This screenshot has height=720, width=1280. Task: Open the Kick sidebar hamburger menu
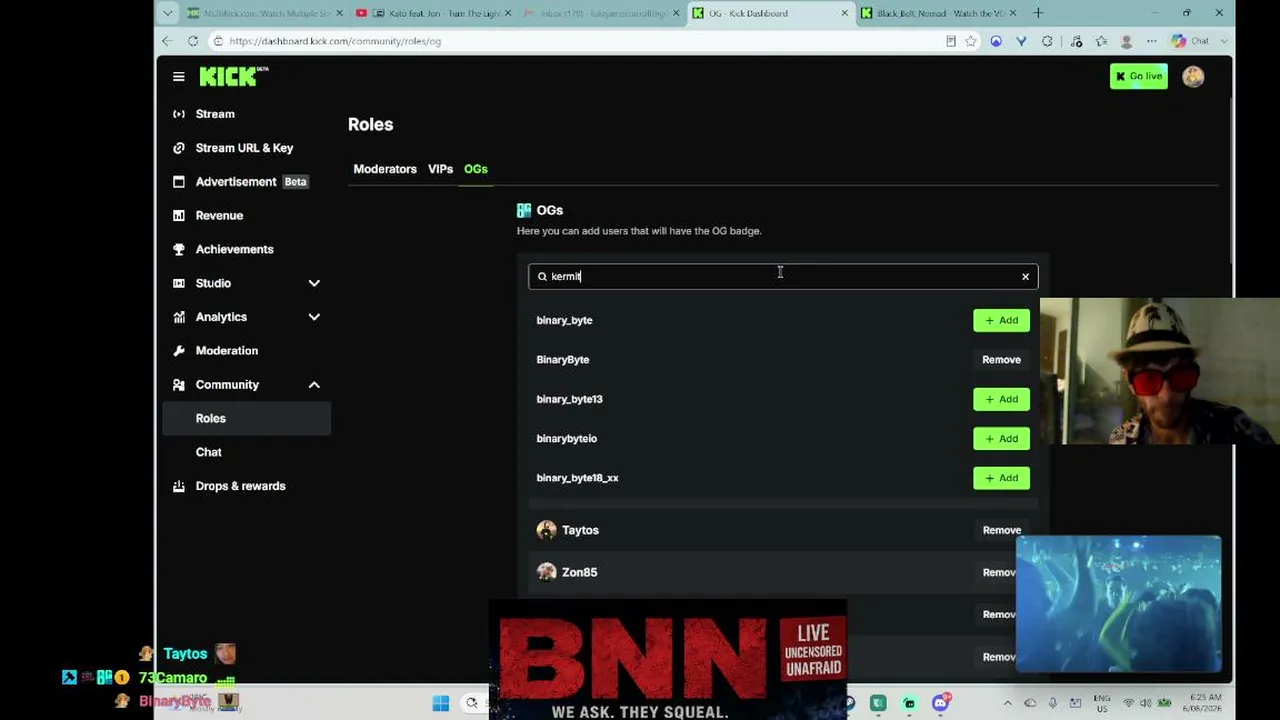(x=178, y=76)
